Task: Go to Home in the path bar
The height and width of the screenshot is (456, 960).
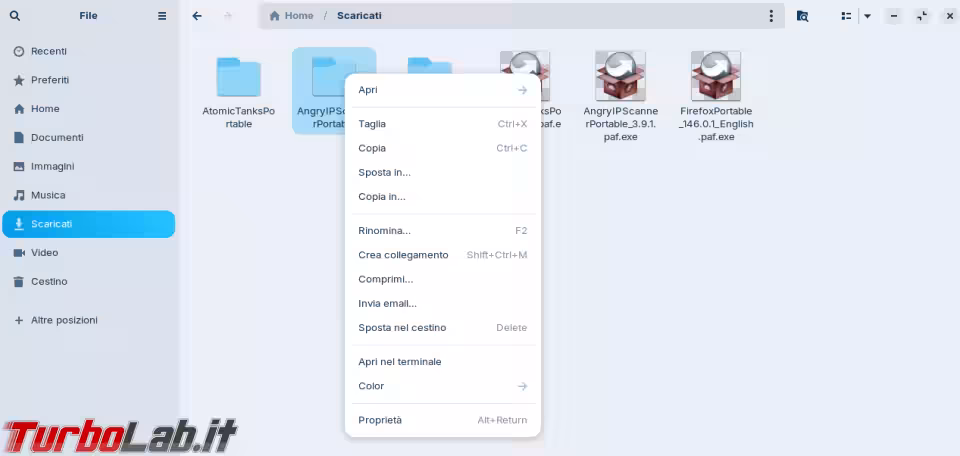Action: 291,16
